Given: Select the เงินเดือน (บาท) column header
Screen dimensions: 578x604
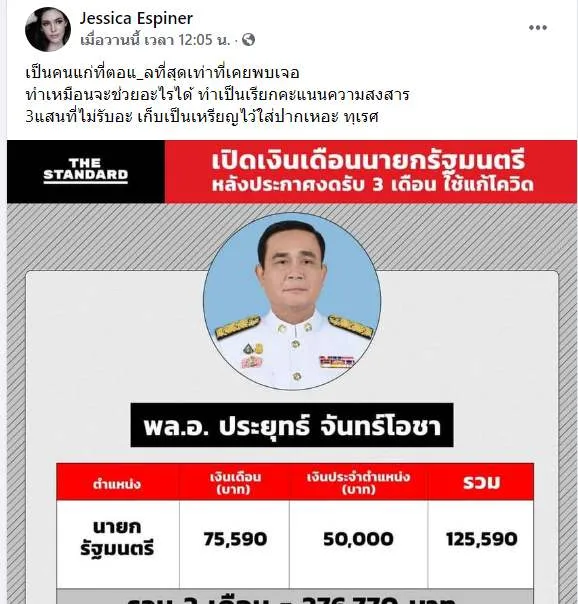Looking at the screenshot, I should (235, 482).
